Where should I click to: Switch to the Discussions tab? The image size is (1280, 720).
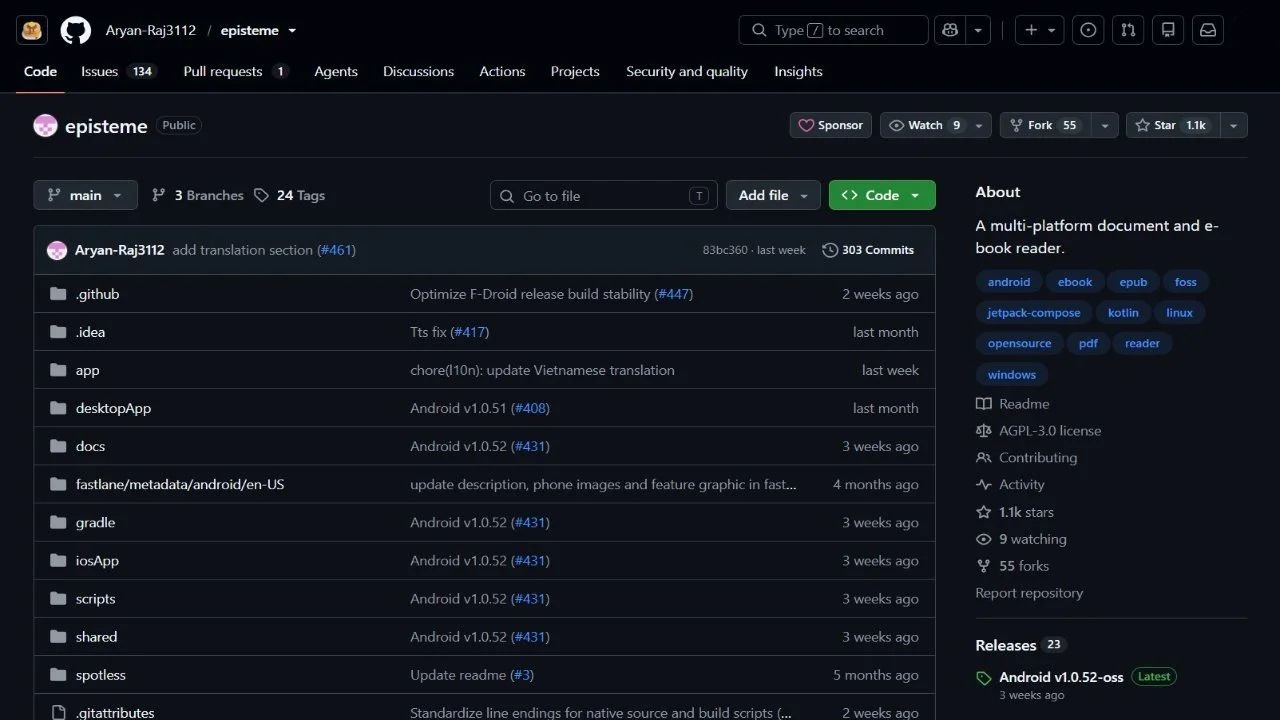pyautogui.click(x=418, y=71)
